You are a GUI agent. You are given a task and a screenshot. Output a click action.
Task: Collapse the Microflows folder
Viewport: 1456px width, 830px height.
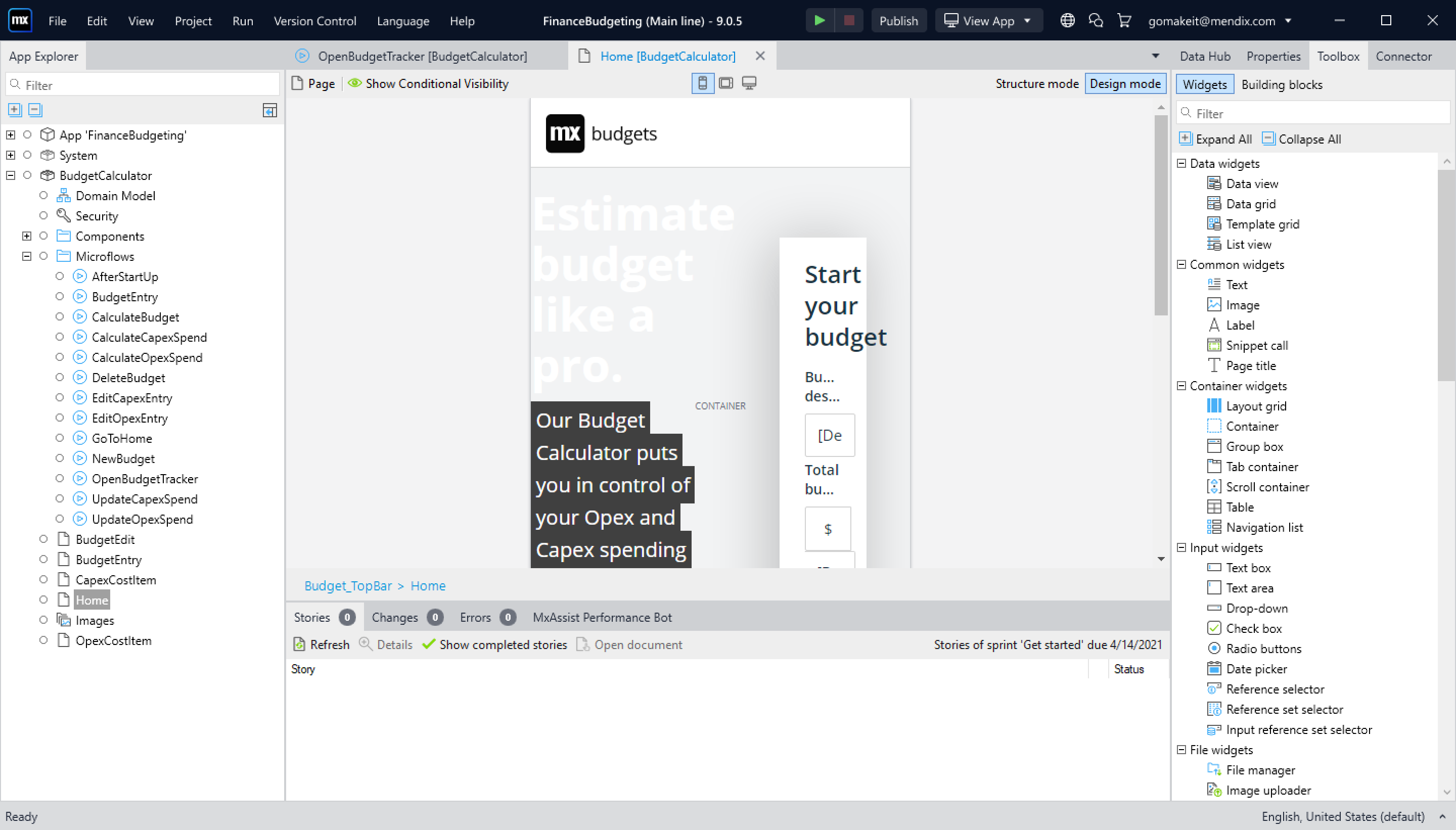[x=27, y=256]
